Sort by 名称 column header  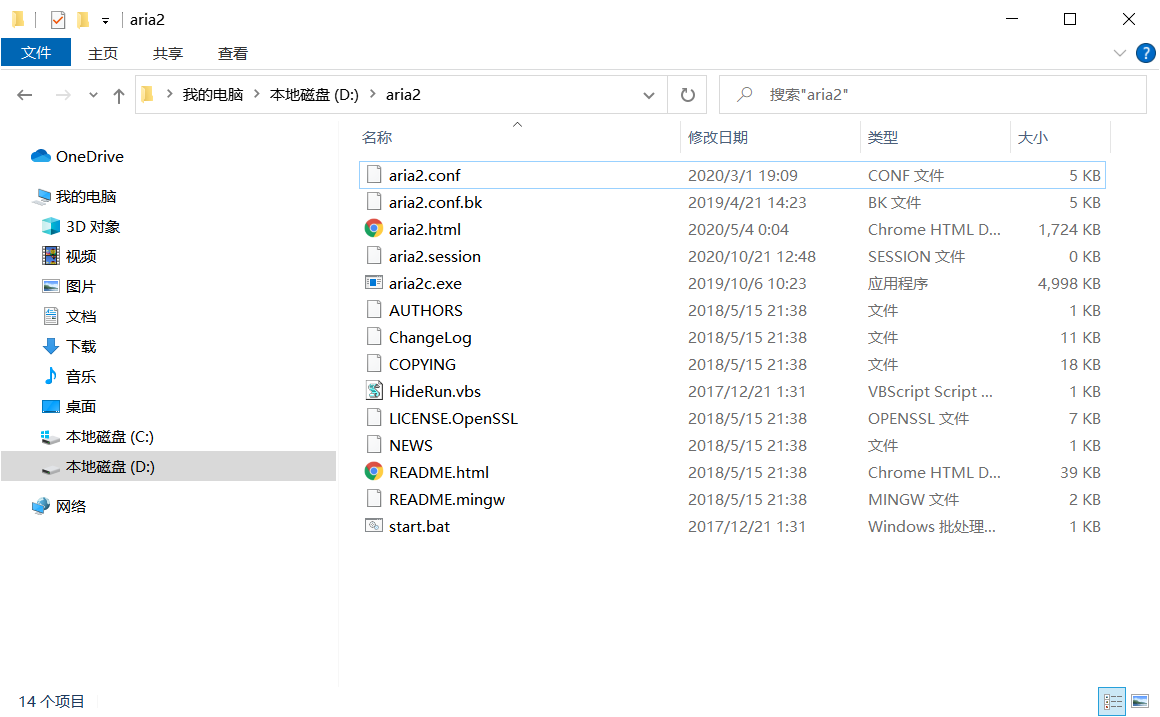click(x=377, y=137)
